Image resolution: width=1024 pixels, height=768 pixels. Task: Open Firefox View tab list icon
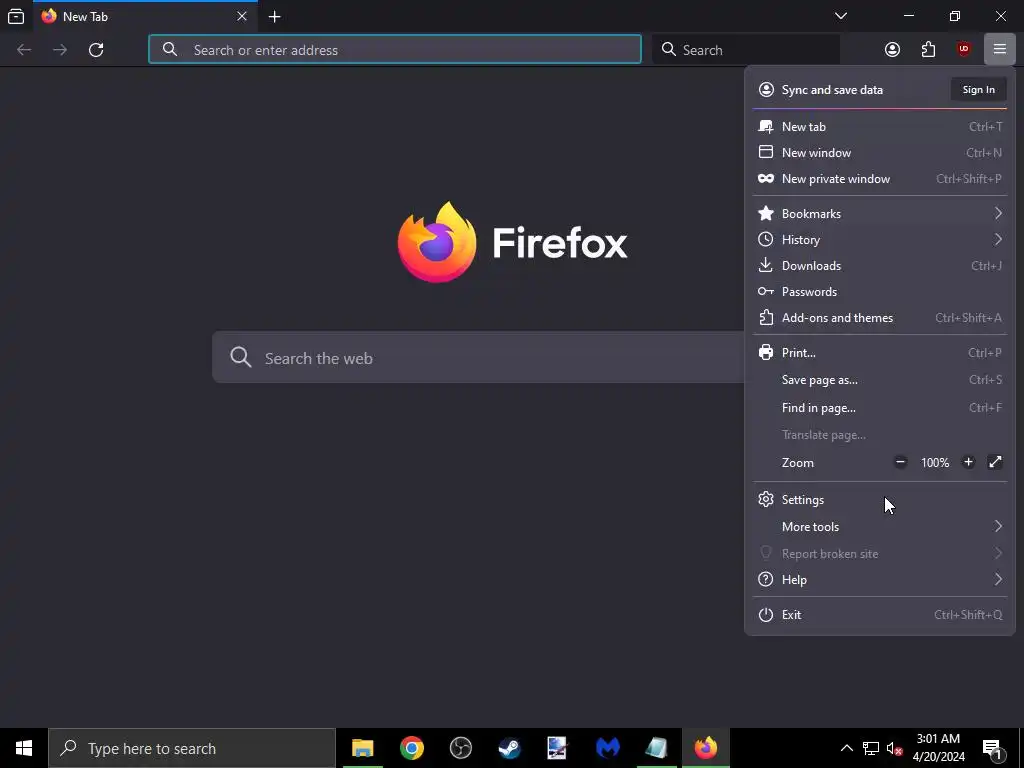coord(16,16)
